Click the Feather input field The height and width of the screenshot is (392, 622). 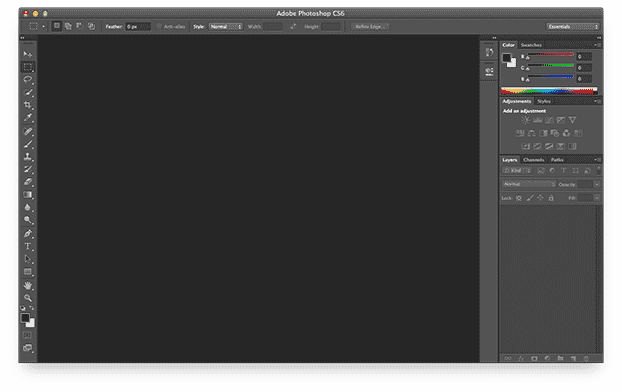[138, 27]
